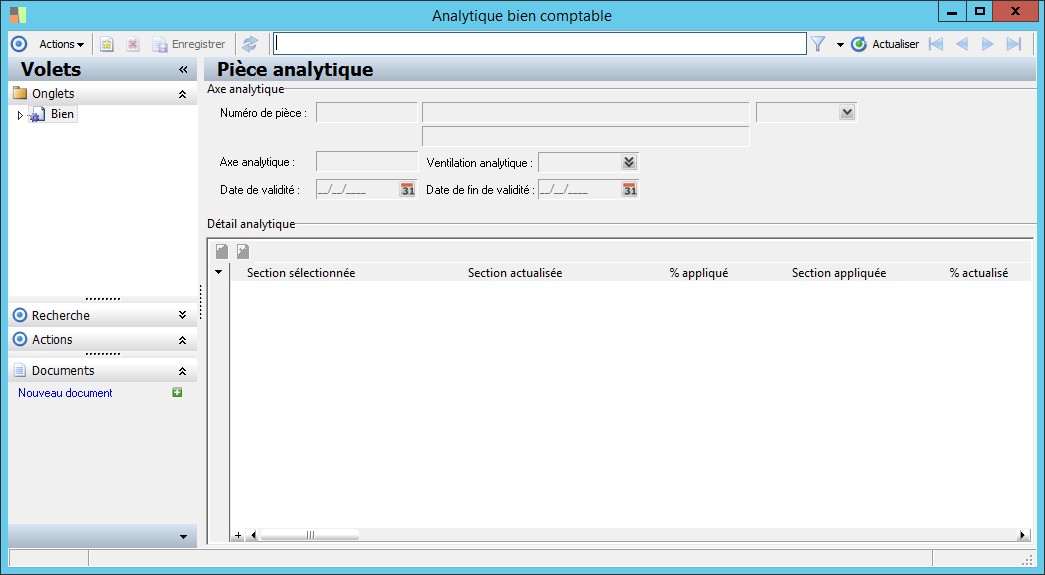Sort by % actualisé column

tap(978, 273)
